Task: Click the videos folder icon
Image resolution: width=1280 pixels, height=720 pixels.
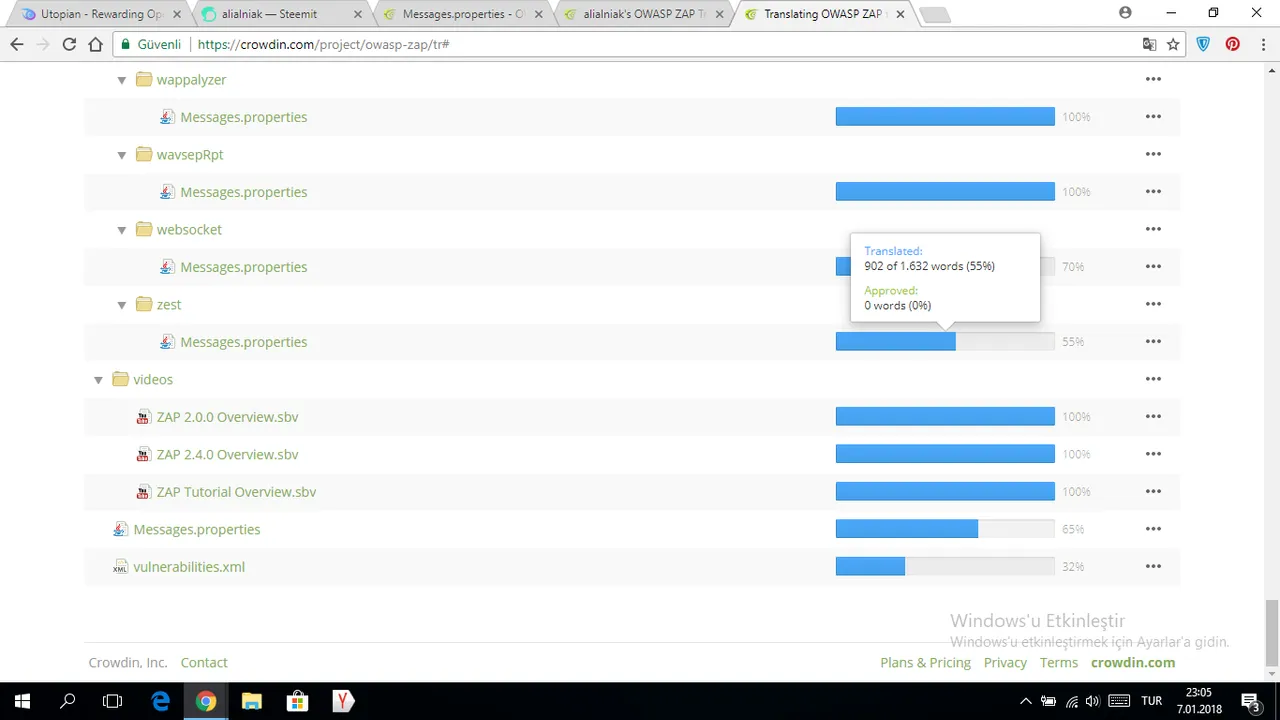Action: (x=120, y=379)
